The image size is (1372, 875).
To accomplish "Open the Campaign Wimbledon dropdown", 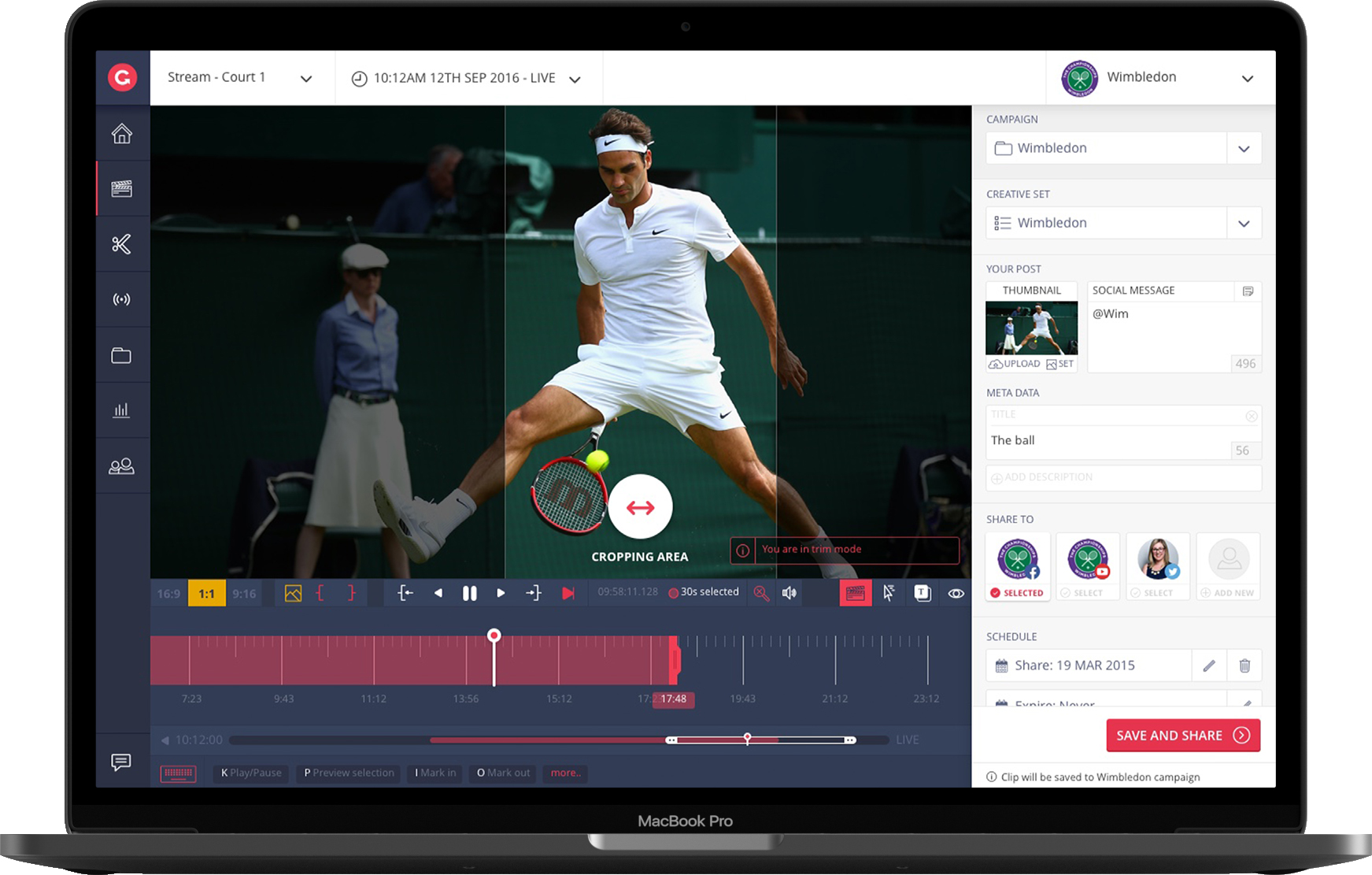I will tap(1244, 148).
